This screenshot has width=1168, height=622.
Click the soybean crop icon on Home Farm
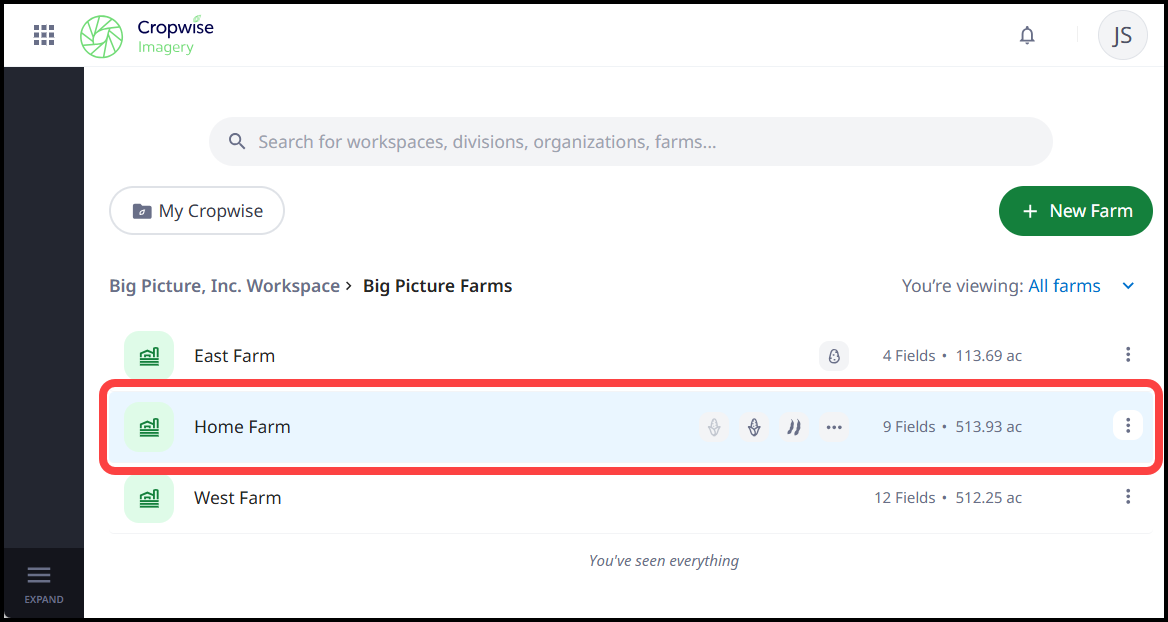coord(794,426)
